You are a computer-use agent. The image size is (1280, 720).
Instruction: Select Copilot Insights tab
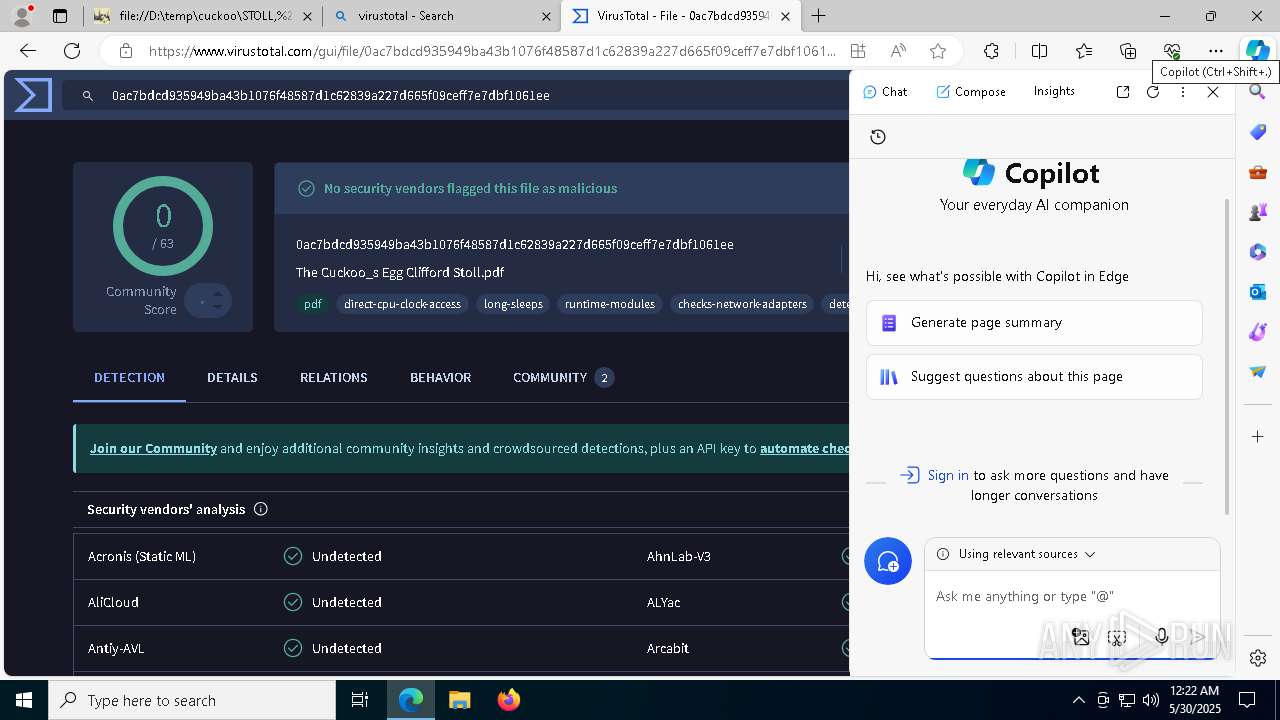coord(1054,91)
